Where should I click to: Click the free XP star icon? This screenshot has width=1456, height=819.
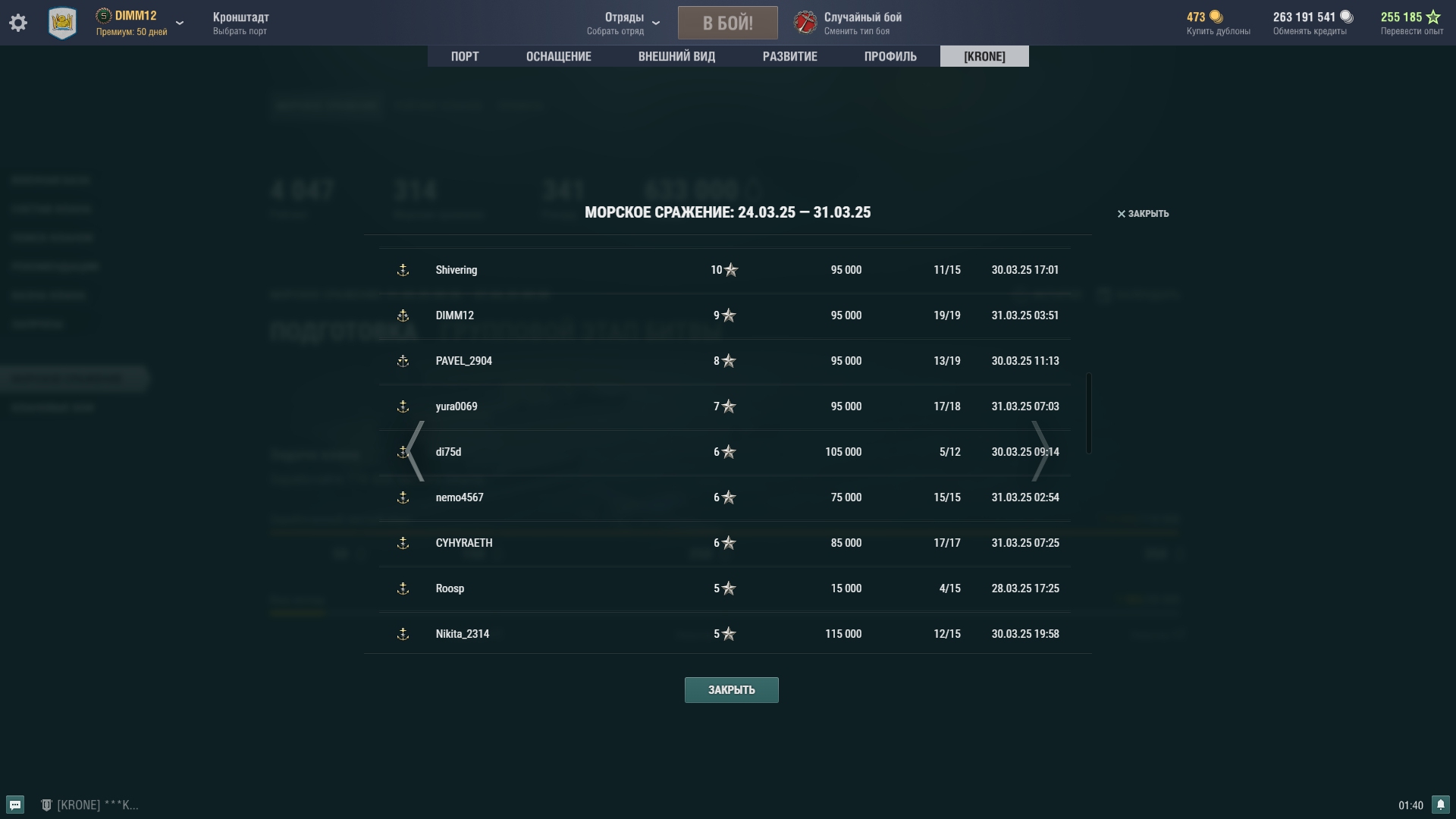coord(1433,17)
